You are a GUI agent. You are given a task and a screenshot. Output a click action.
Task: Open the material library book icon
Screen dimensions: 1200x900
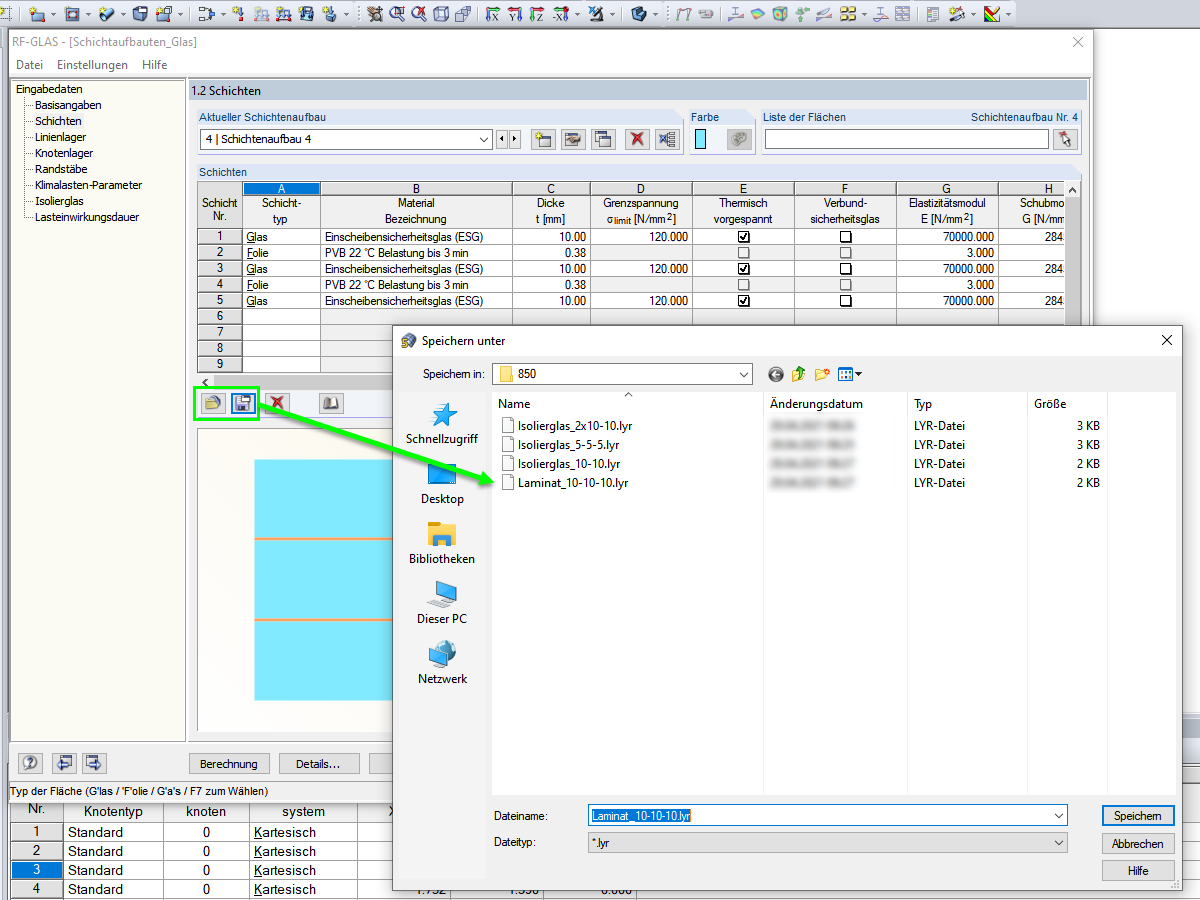(x=331, y=403)
